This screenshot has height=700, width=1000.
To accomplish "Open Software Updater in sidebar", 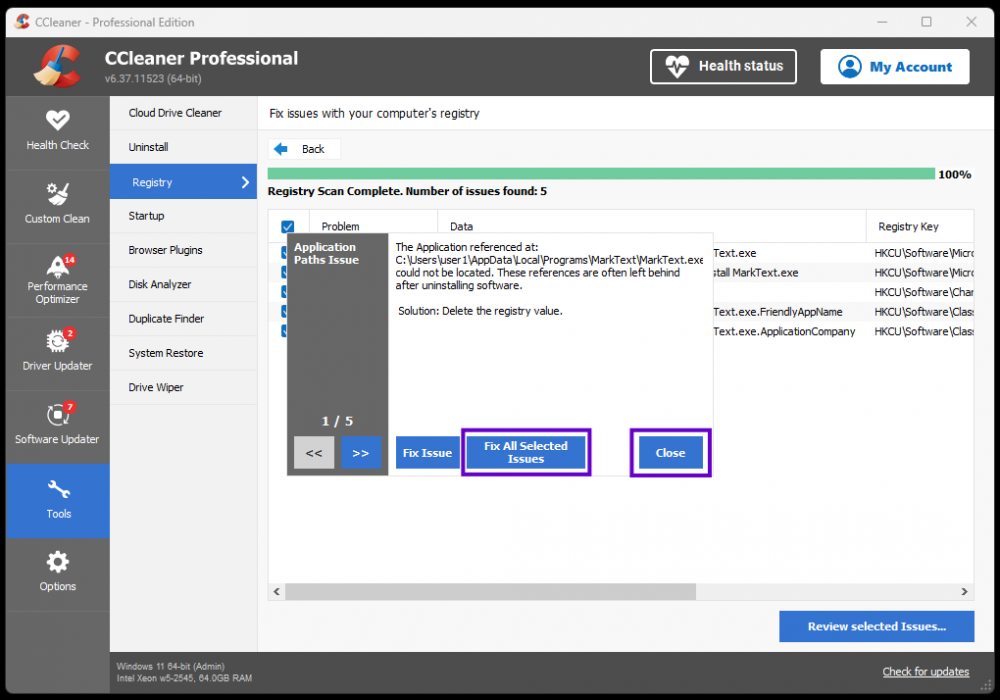I will pyautogui.click(x=57, y=427).
